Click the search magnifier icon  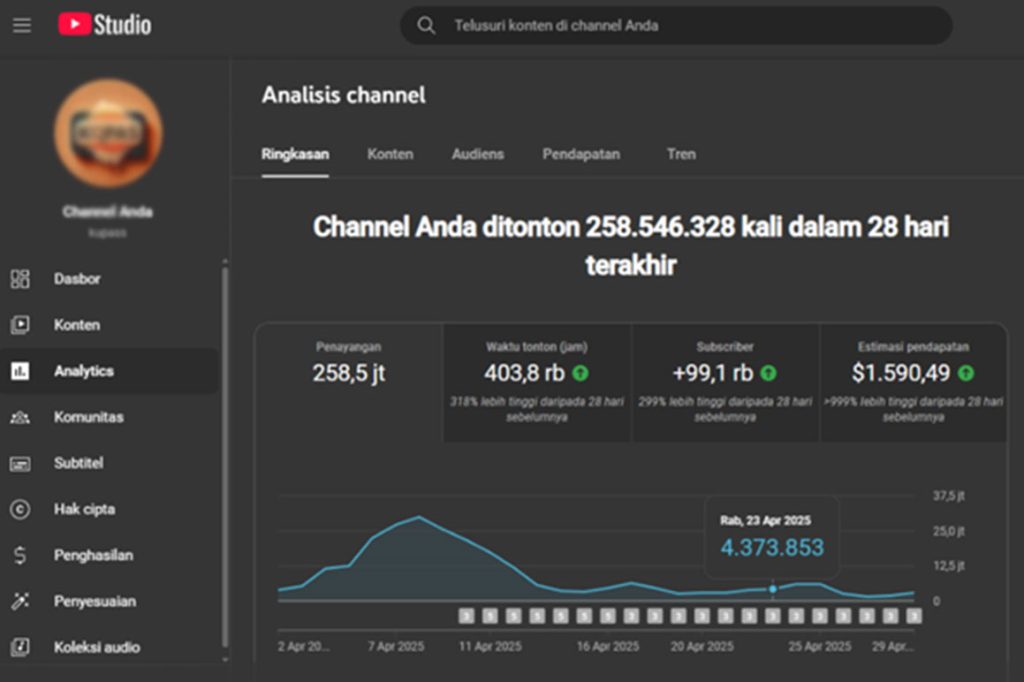[x=426, y=25]
